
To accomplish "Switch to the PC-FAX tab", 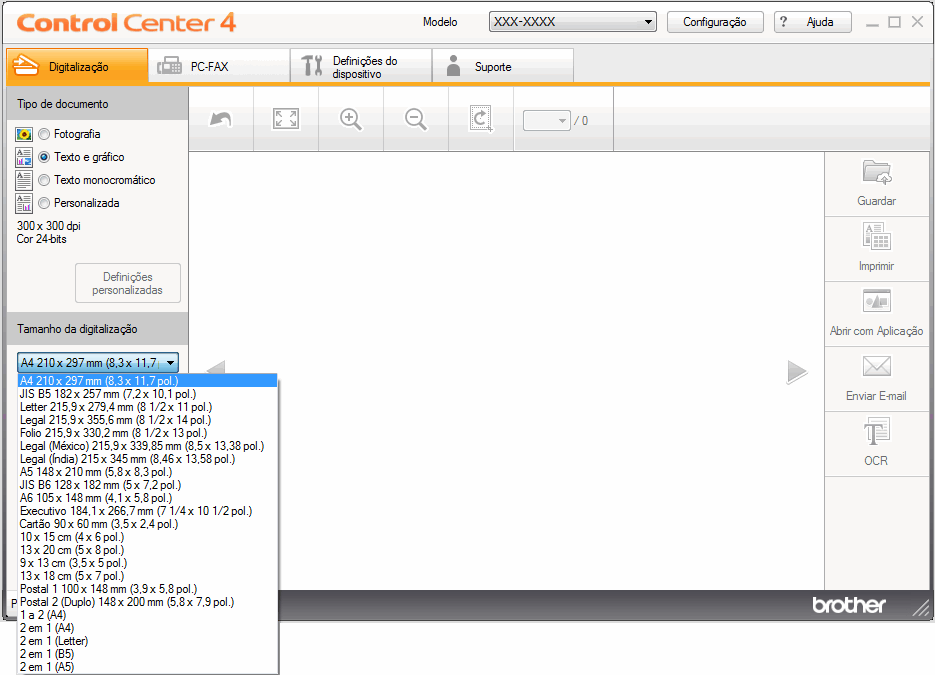I will 219,66.
